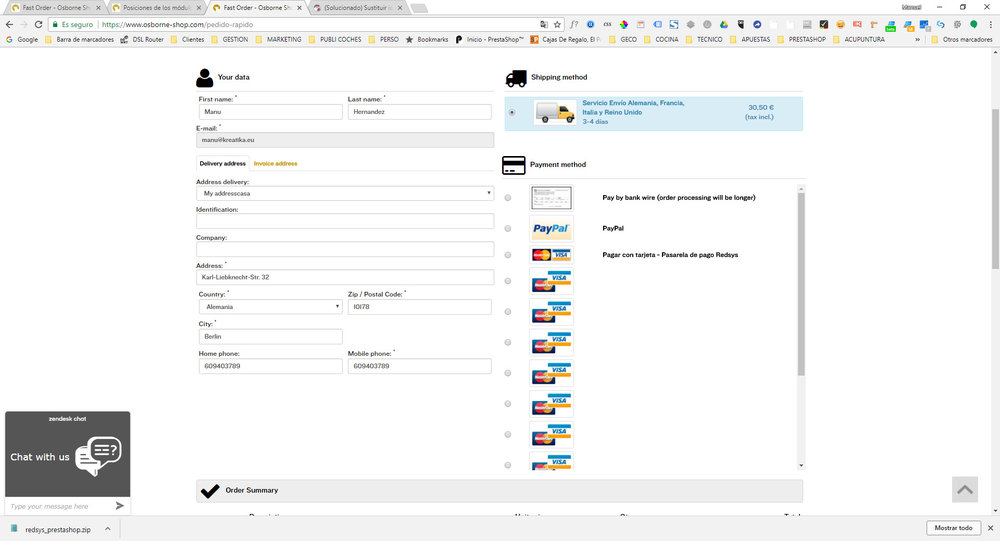Click the bank wire payment thumbnail
Screen dimensions: 1000x541
click(x=551, y=198)
